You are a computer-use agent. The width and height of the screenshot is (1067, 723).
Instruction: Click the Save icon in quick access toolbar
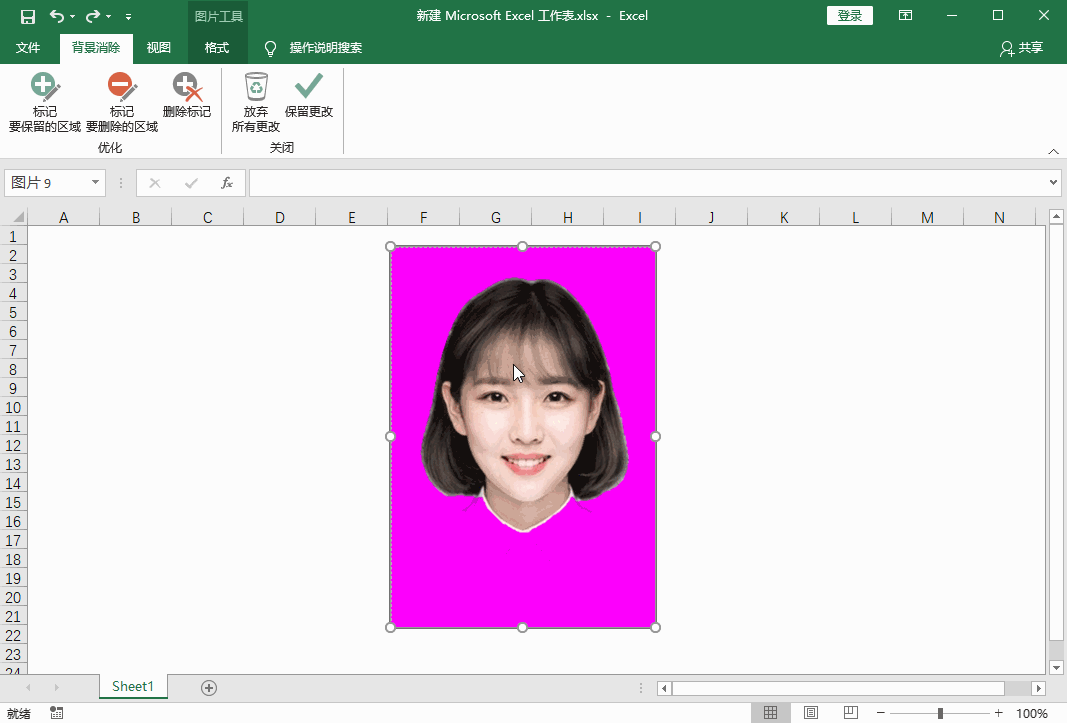coord(28,16)
